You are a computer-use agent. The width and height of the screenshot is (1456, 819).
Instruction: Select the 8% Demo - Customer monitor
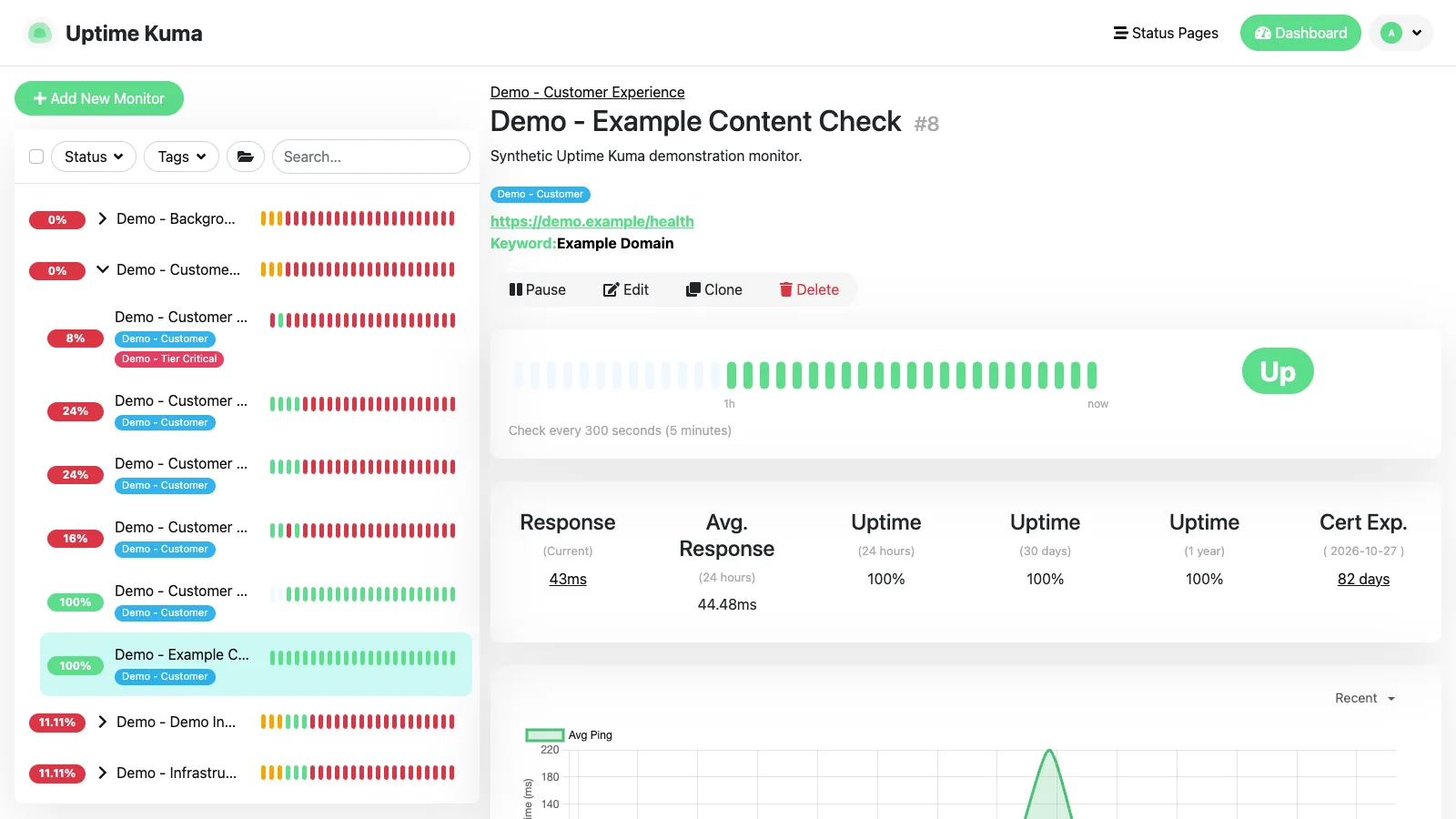click(x=256, y=339)
